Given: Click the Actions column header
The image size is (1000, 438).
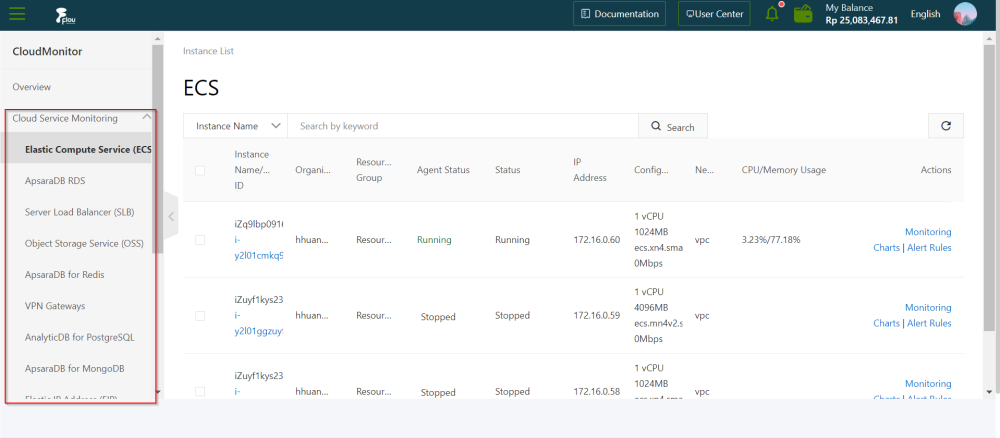Looking at the screenshot, I should 936,170.
